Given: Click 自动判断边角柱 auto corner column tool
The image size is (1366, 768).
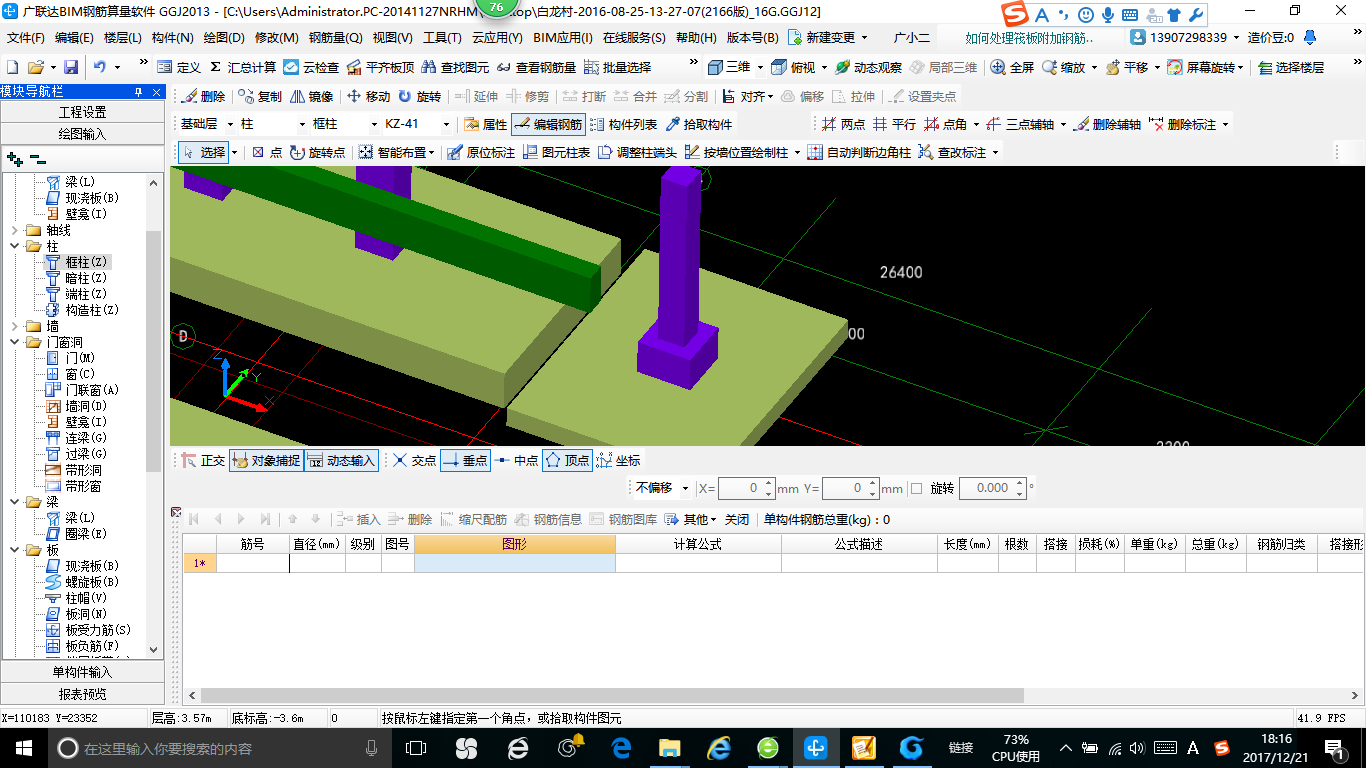Looking at the screenshot, I should [x=859, y=152].
